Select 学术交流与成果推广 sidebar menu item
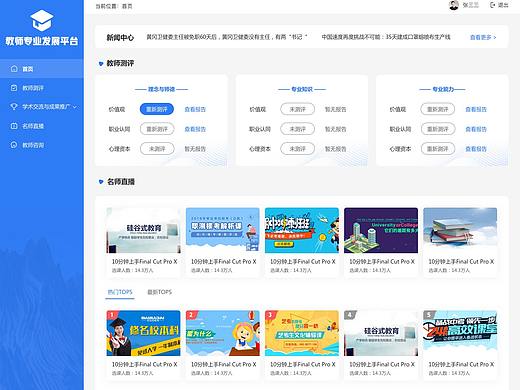Viewport: 520px width, 390px height. point(42,107)
